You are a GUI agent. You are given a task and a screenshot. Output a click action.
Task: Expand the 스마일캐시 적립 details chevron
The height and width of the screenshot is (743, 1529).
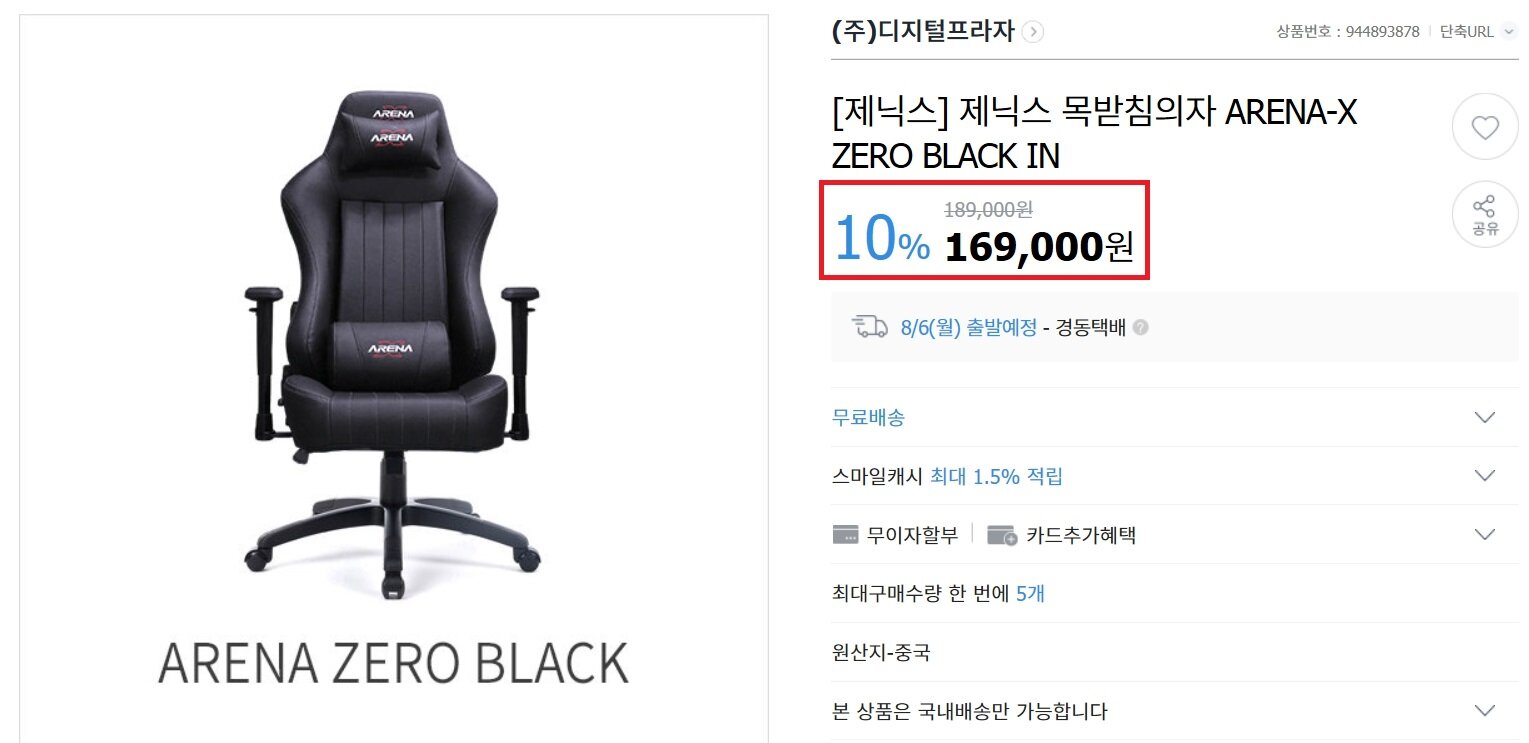(x=1485, y=475)
